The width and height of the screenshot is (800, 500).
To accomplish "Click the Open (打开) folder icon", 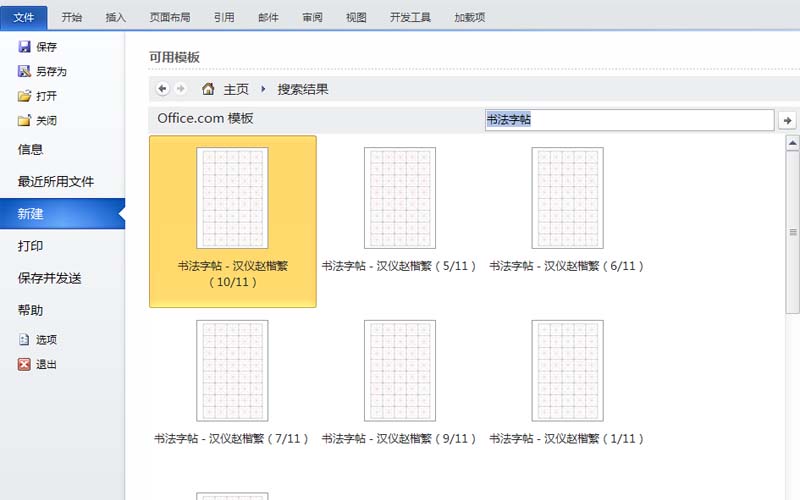I will [x=24, y=95].
